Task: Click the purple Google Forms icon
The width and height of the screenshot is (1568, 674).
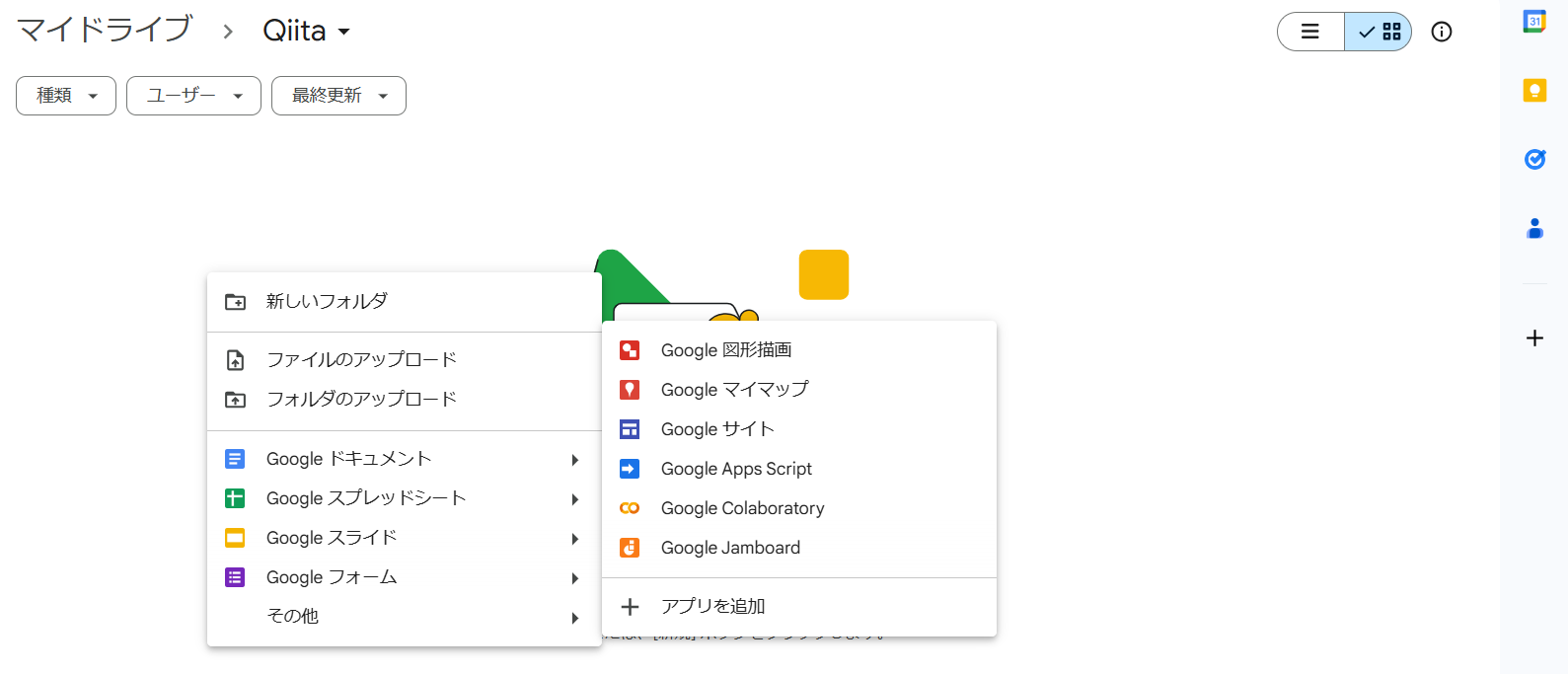Action: pyautogui.click(x=235, y=577)
